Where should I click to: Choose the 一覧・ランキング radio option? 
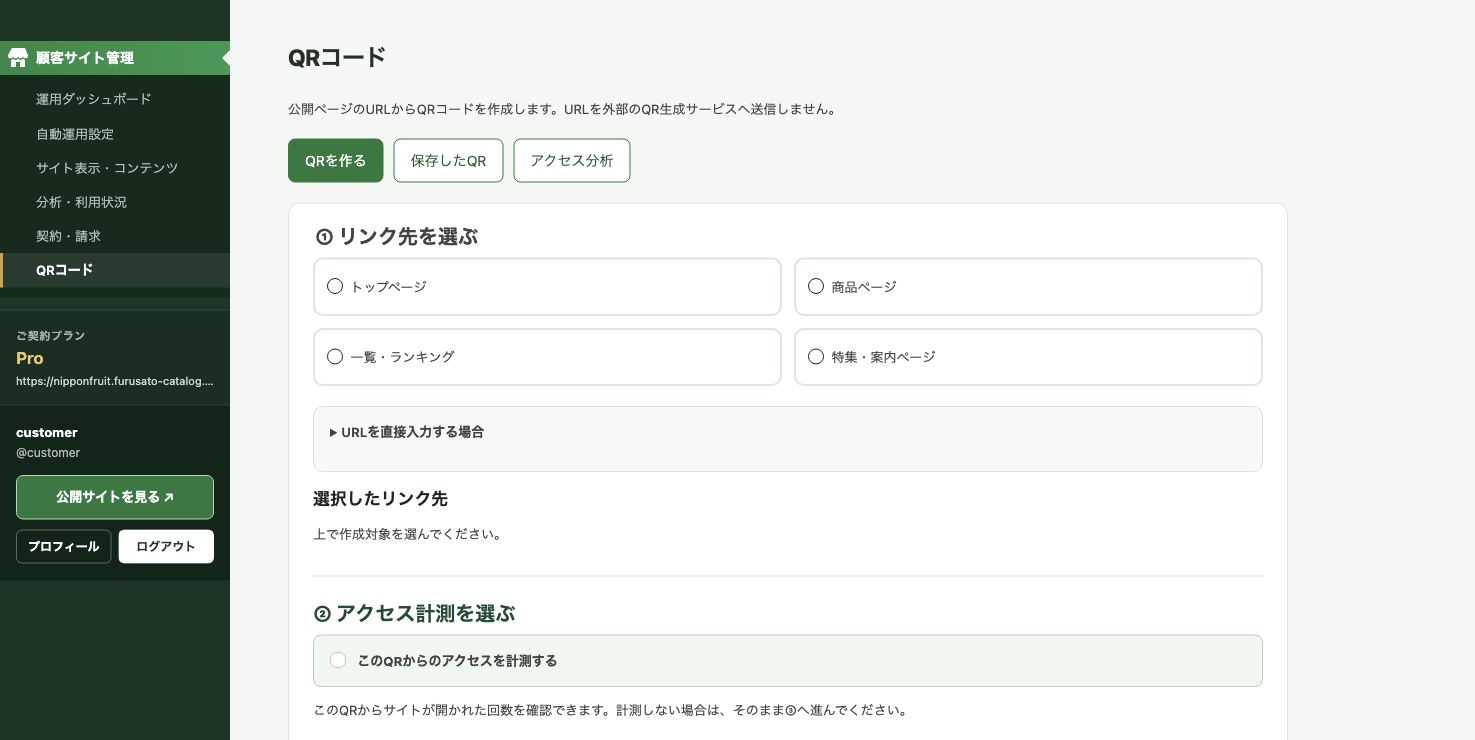tap(335, 356)
